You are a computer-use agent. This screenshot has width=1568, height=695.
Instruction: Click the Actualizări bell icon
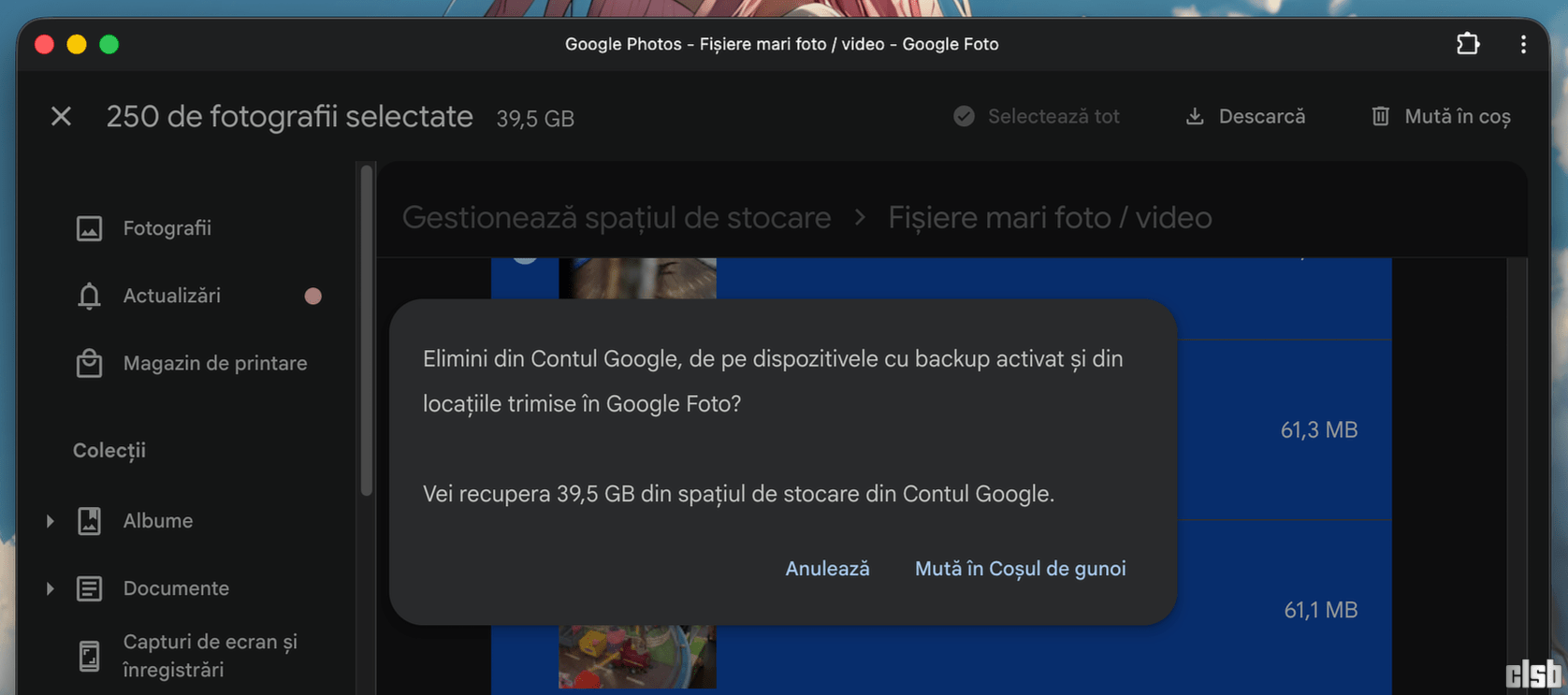tap(89, 297)
